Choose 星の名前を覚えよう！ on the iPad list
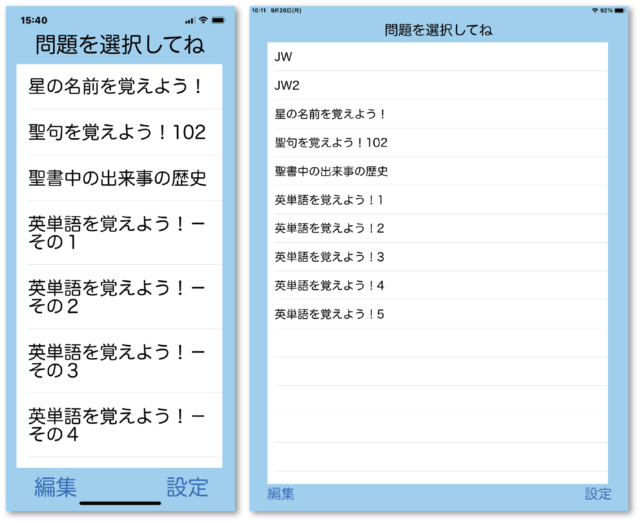640x523 pixels. 438,114
